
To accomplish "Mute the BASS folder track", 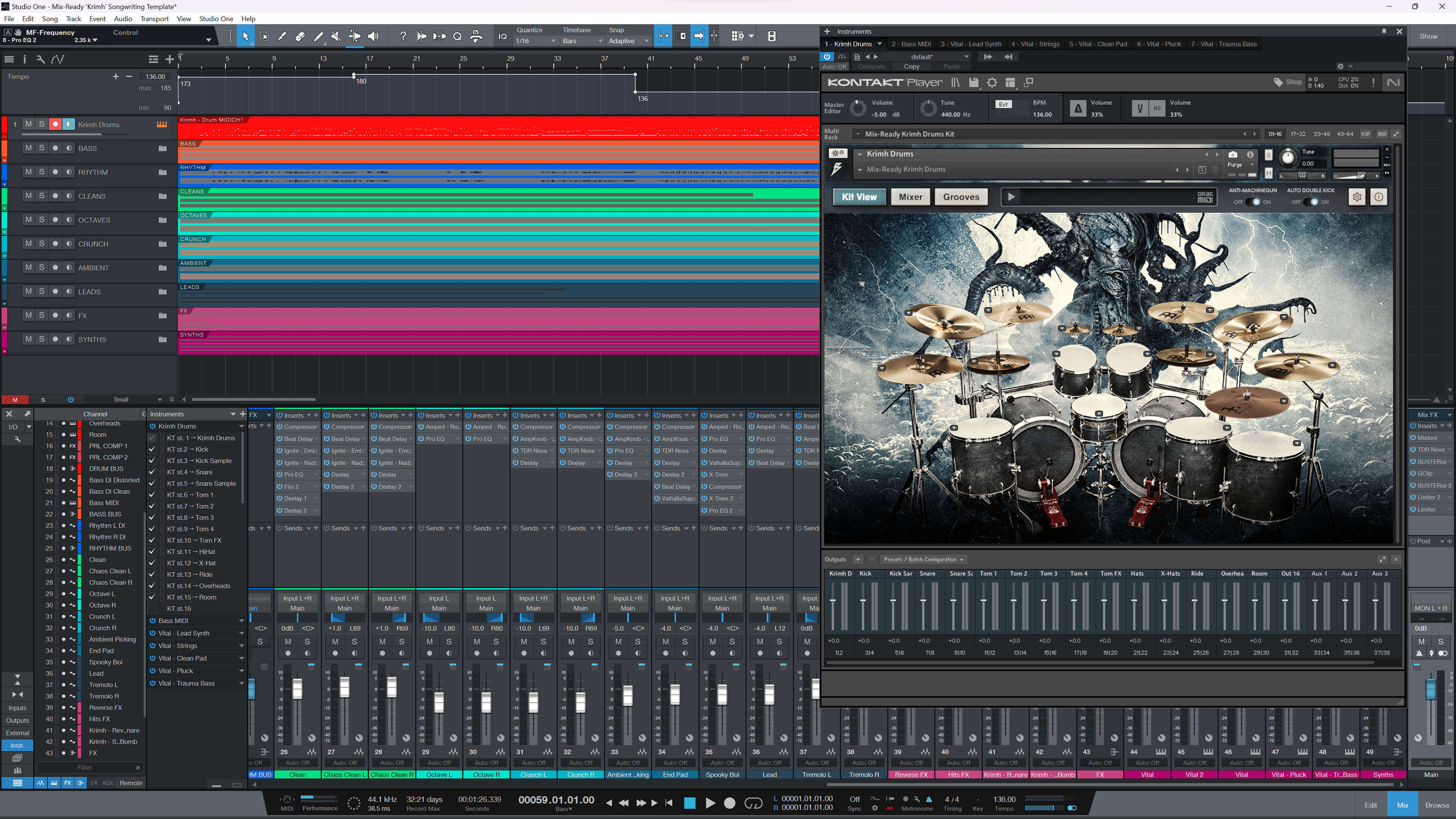I will [28, 148].
